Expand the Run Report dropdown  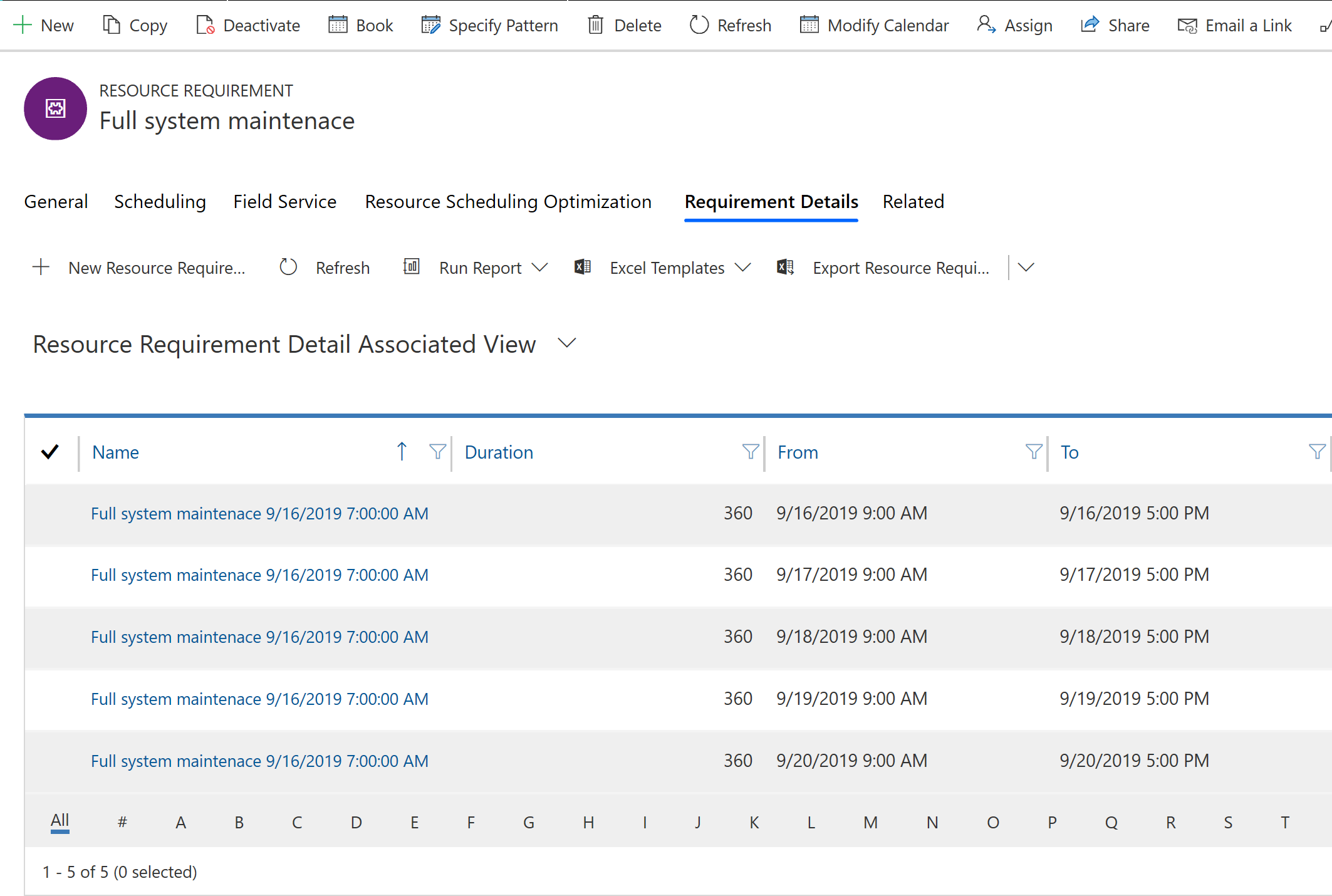coord(543,267)
